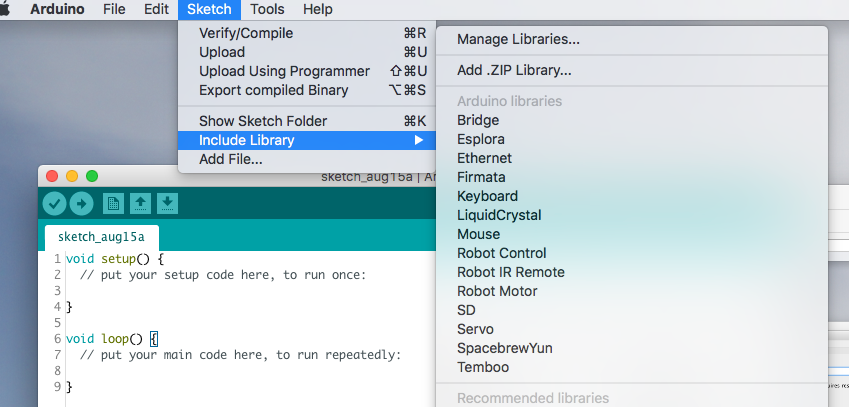849x407 pixels.
Task: Click the void loop() code line
Action: (x=112, y=339)
